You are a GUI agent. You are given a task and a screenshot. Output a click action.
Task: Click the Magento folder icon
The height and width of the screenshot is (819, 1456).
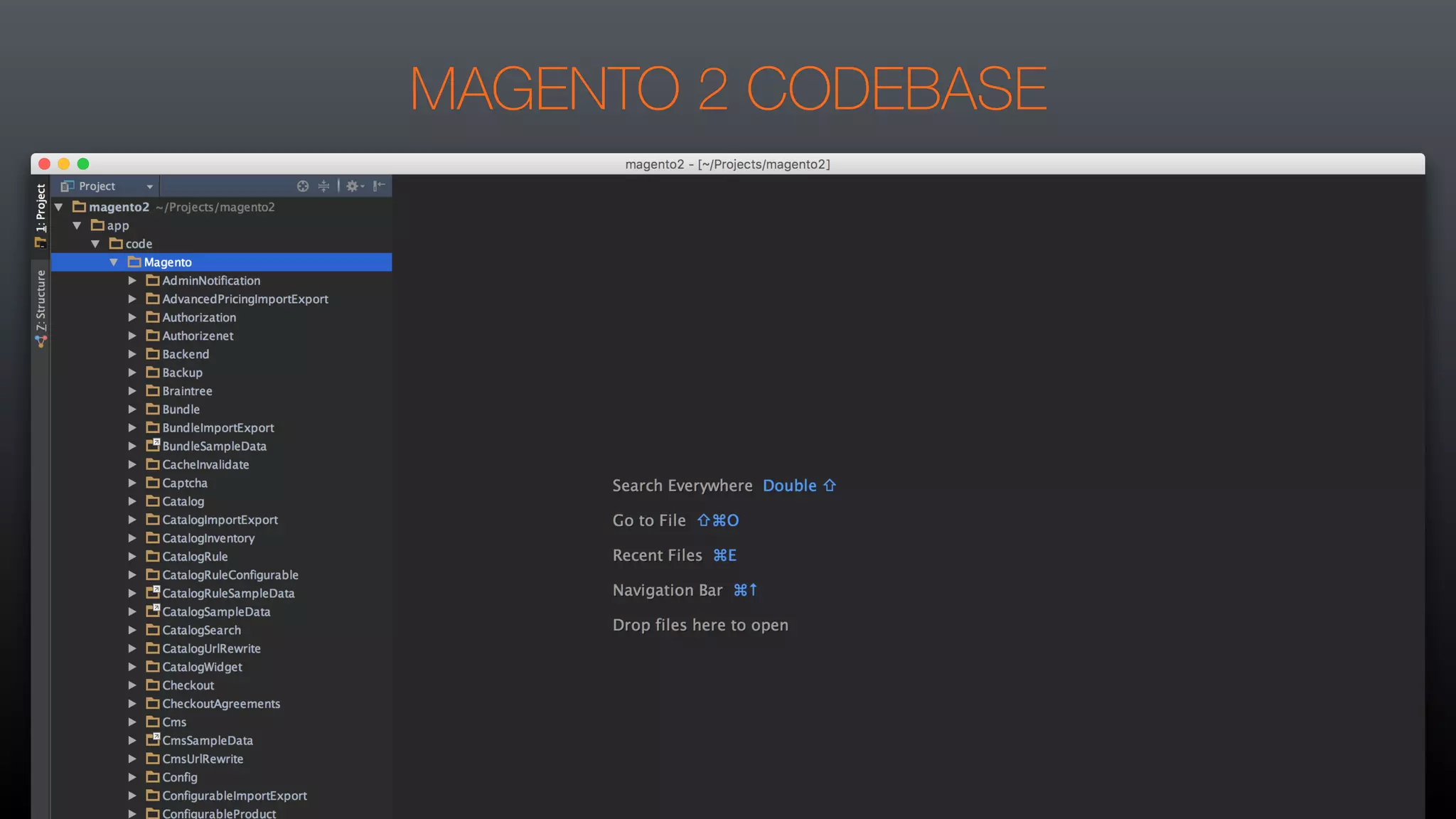click(134, 262)
